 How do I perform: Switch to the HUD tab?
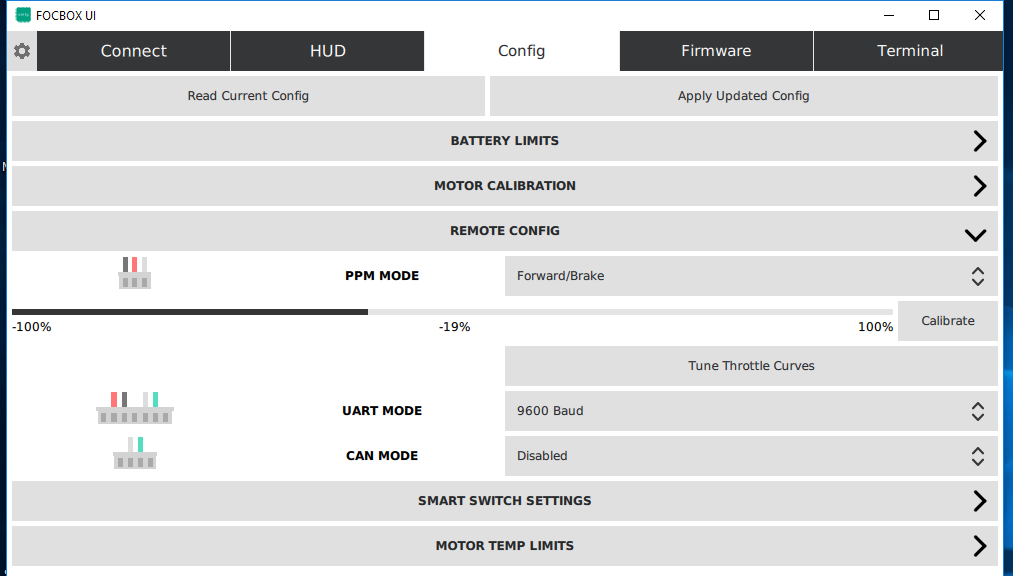[327, 51]
